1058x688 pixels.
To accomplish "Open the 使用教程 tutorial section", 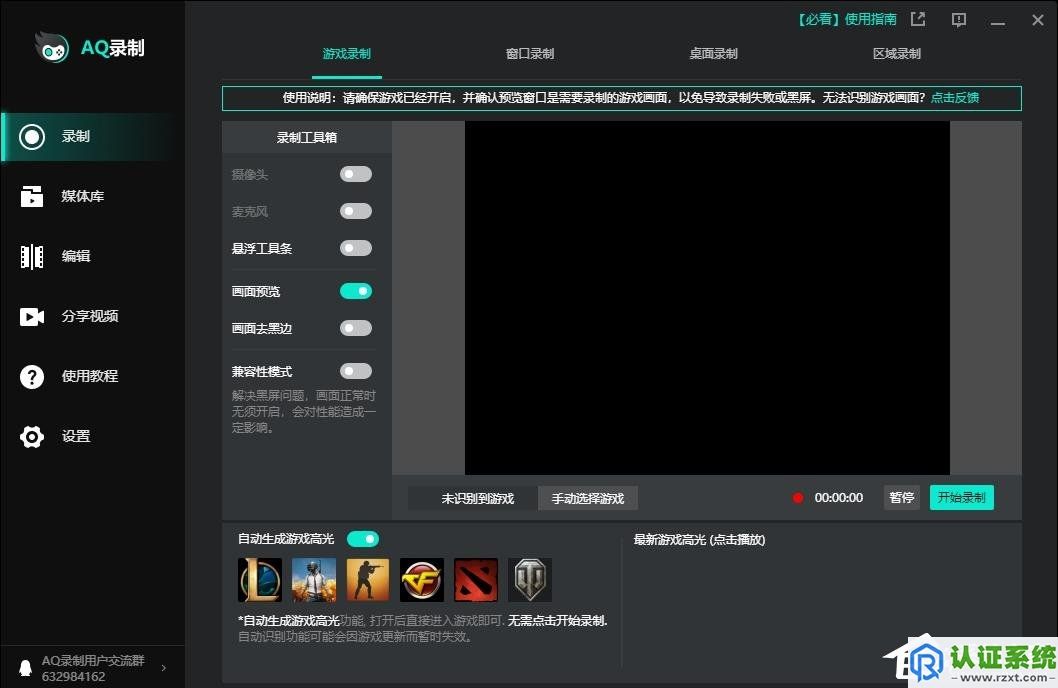I will 88,376.
